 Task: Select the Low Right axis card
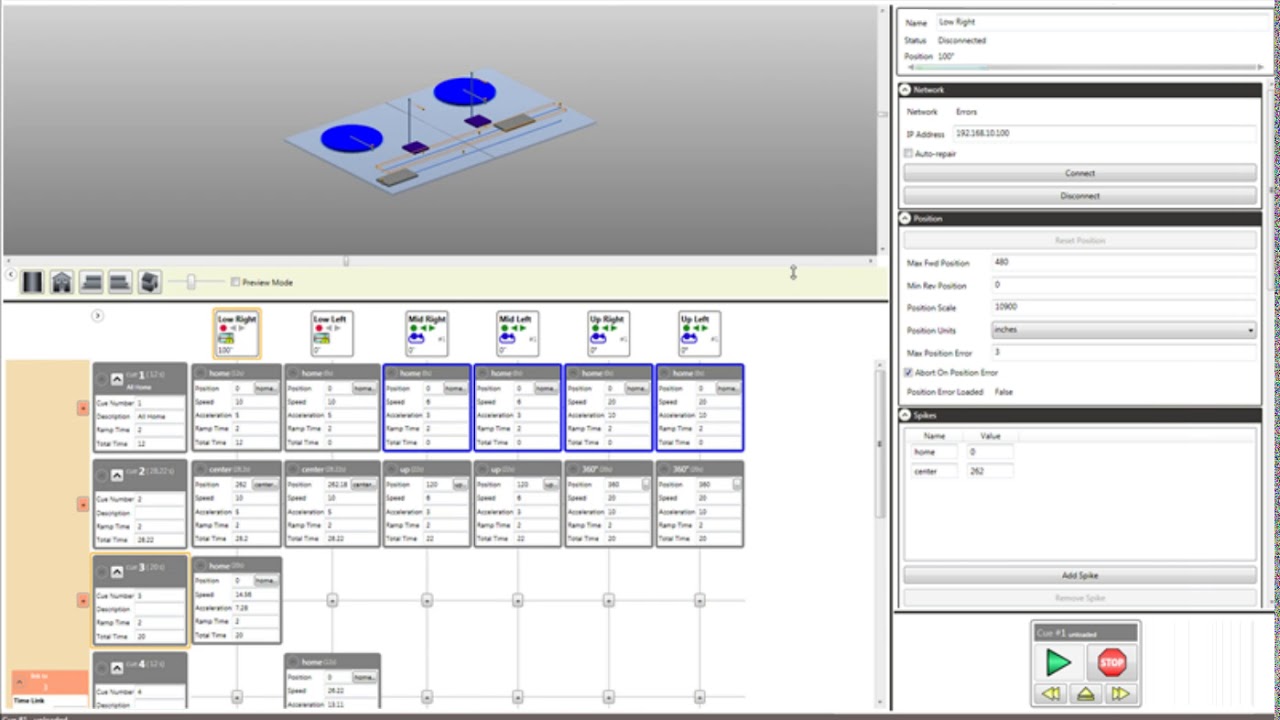[237, 333]
